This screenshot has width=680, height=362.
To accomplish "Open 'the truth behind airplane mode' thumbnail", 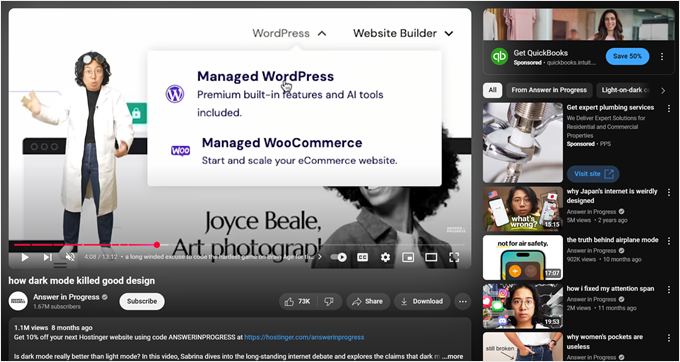I will [x=523, y=258].
